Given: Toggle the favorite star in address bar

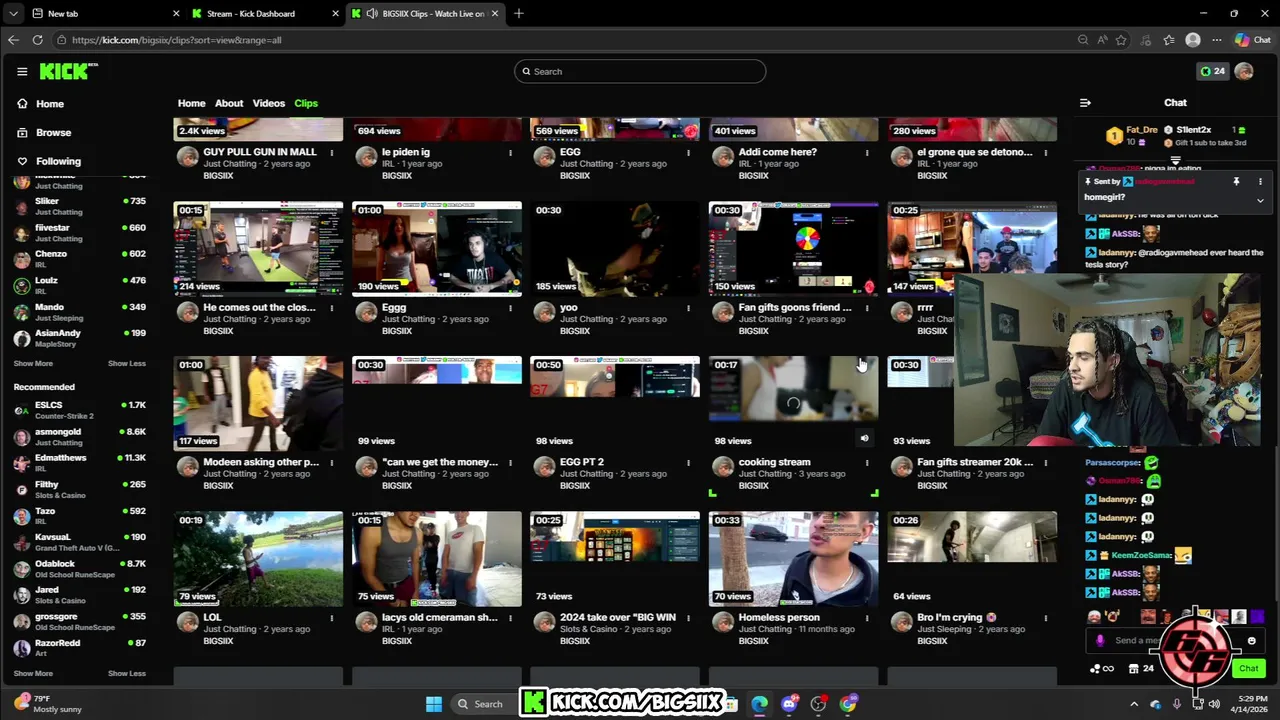Looking at the screenshot, I should pos(1121,40).
